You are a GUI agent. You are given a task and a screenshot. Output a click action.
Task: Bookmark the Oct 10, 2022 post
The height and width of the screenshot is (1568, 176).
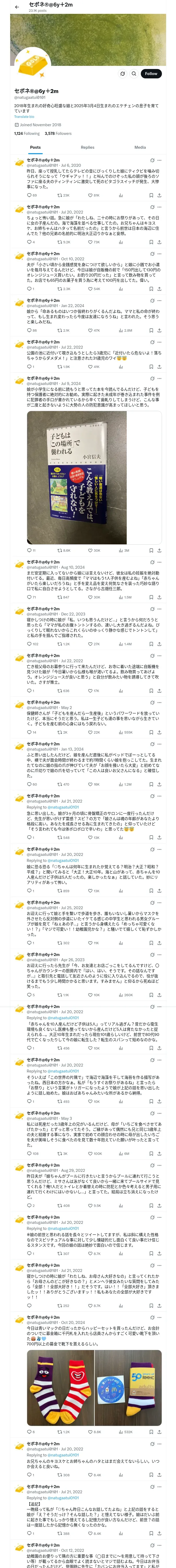pos(150,289)
